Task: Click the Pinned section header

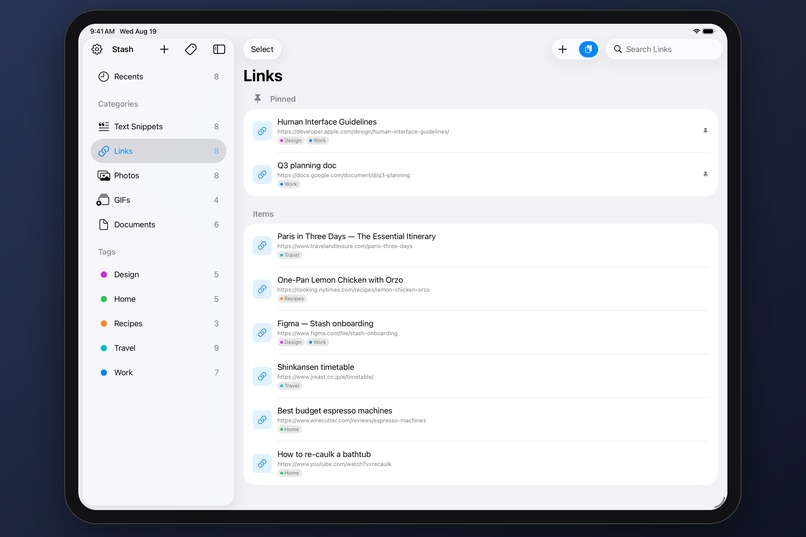Action: pos(275,99)
